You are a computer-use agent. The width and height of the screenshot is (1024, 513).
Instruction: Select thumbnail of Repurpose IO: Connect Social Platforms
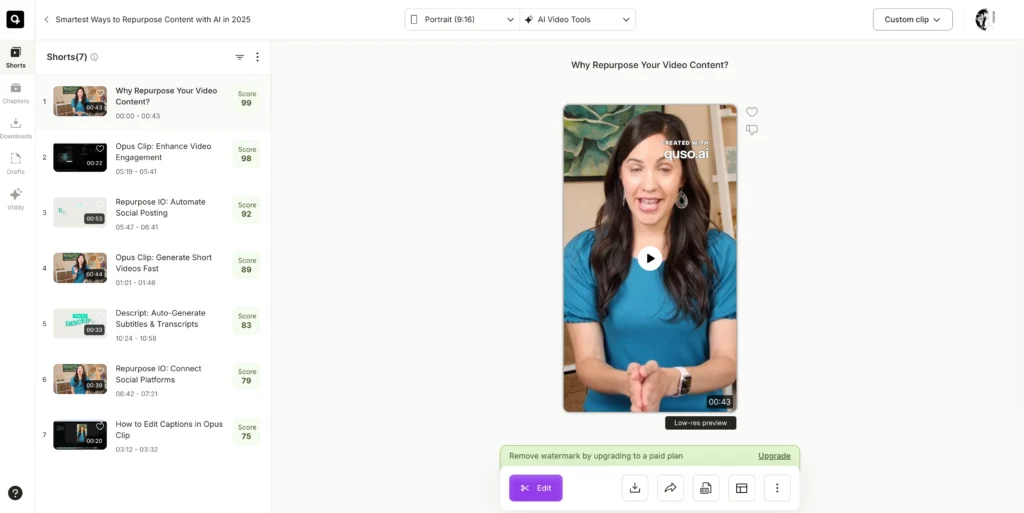[x=80, y=379]
